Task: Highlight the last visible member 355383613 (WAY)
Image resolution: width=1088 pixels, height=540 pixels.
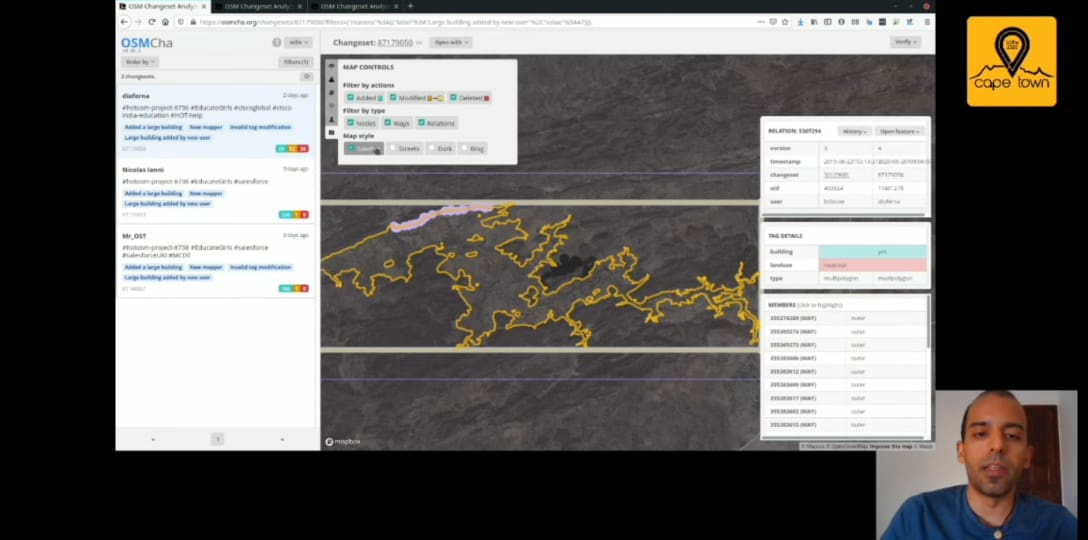Action: tap(792, 424)
